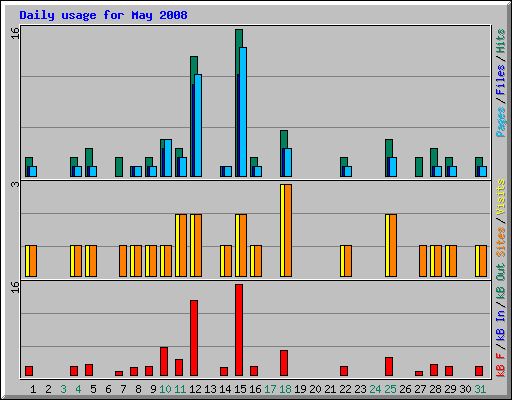Viewport: 512px width, 400px height.
Task: Click the cyan Pages bar for day 31
Action: click(483, 171)
